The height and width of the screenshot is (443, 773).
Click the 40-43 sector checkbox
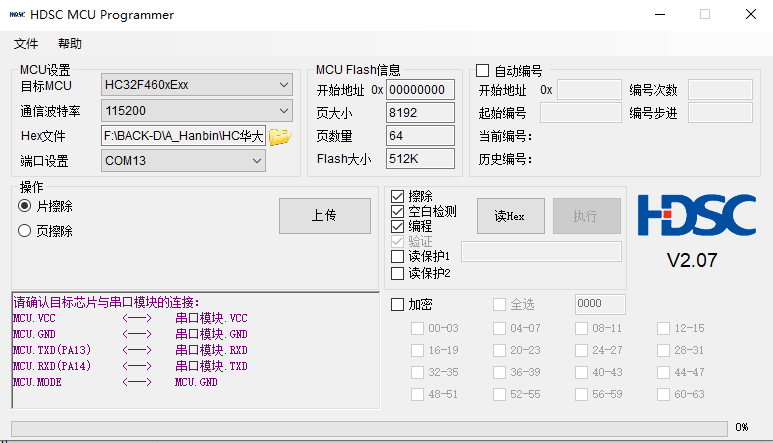coord(582,372)
